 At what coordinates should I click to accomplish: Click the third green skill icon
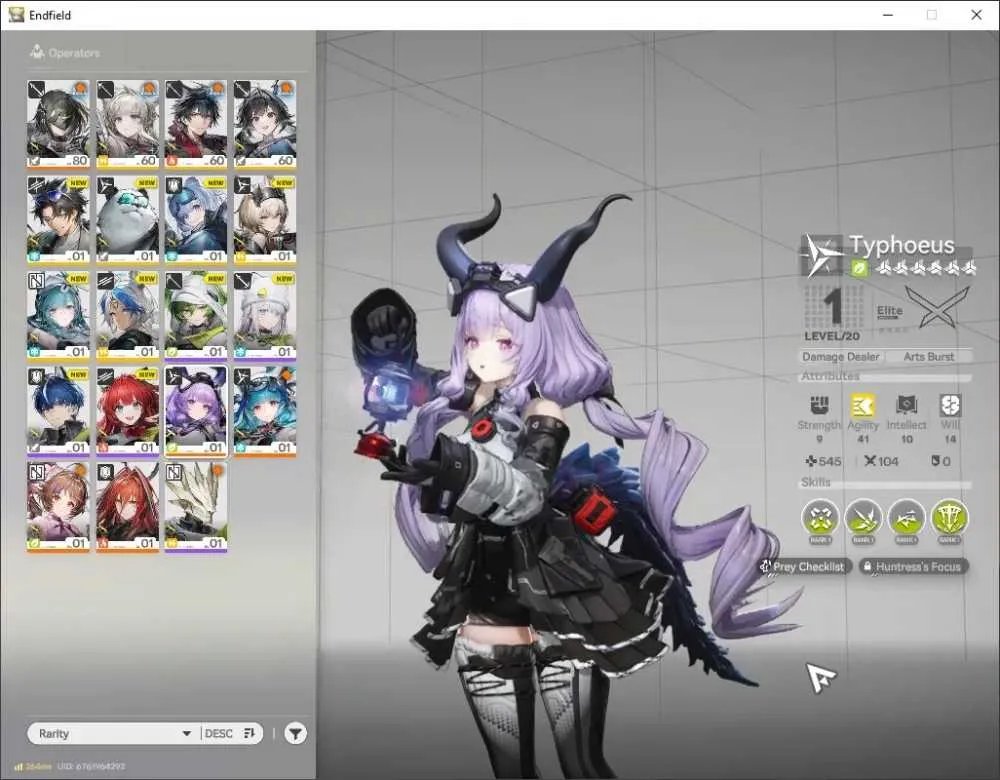coord(906,518)
